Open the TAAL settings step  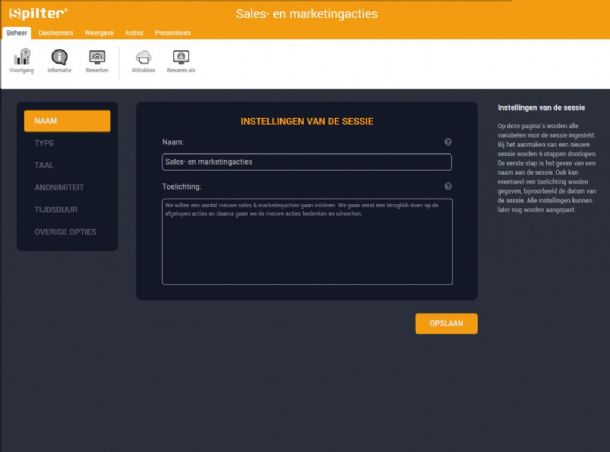(45, 165)
